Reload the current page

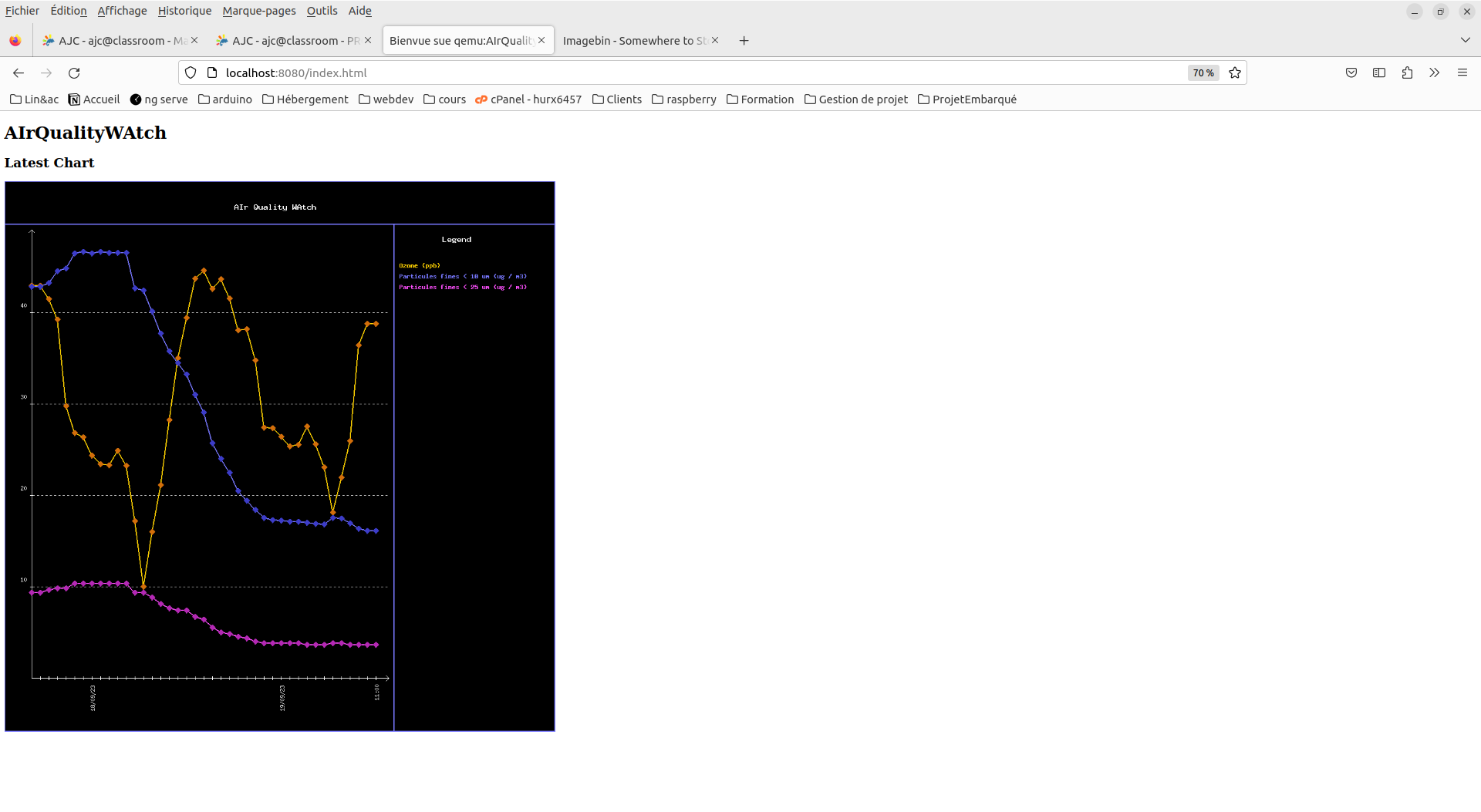74,73
